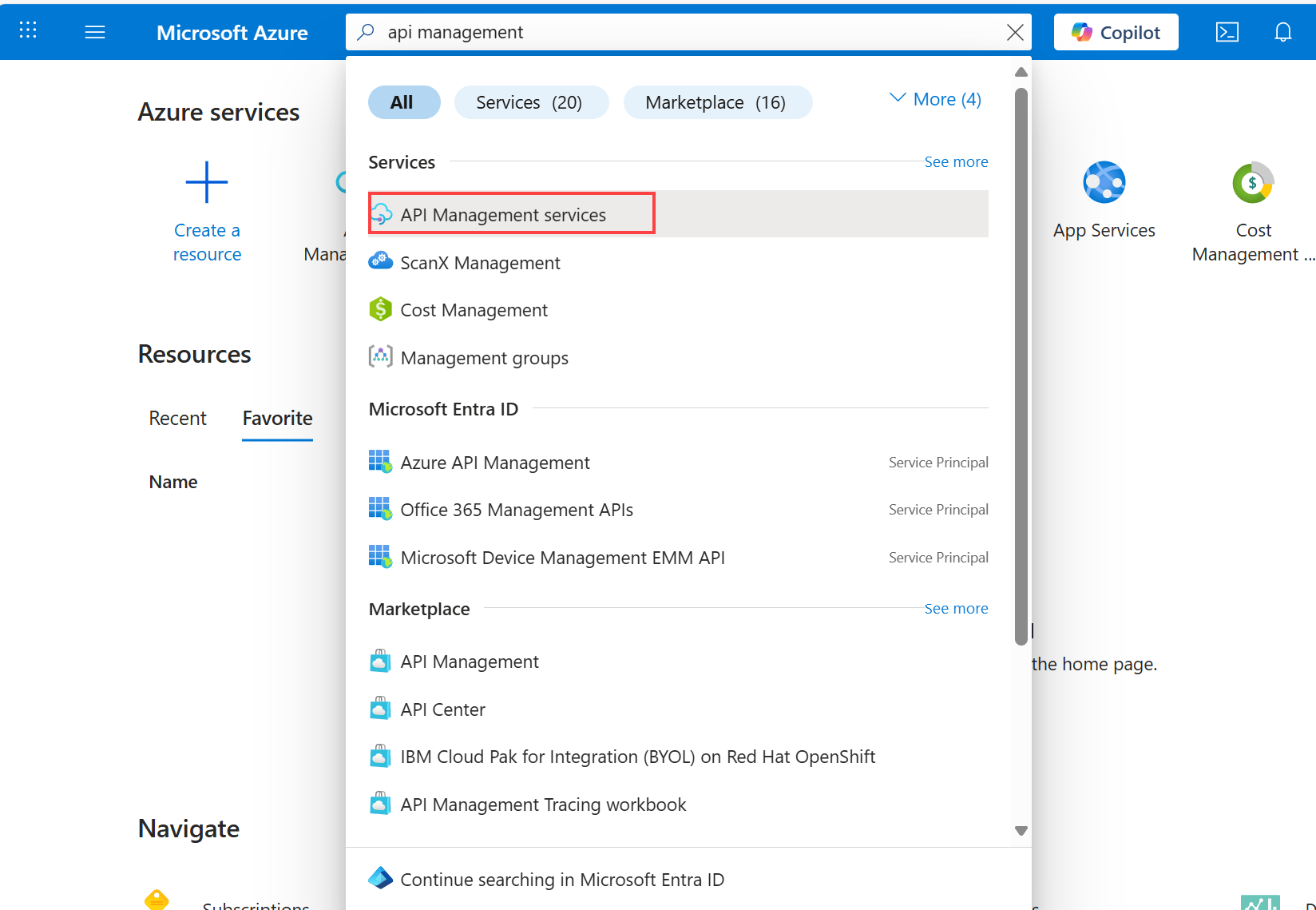Expand the More (4) filter options
This screenshot has height=910, width=1316.
tap(934, 99)
